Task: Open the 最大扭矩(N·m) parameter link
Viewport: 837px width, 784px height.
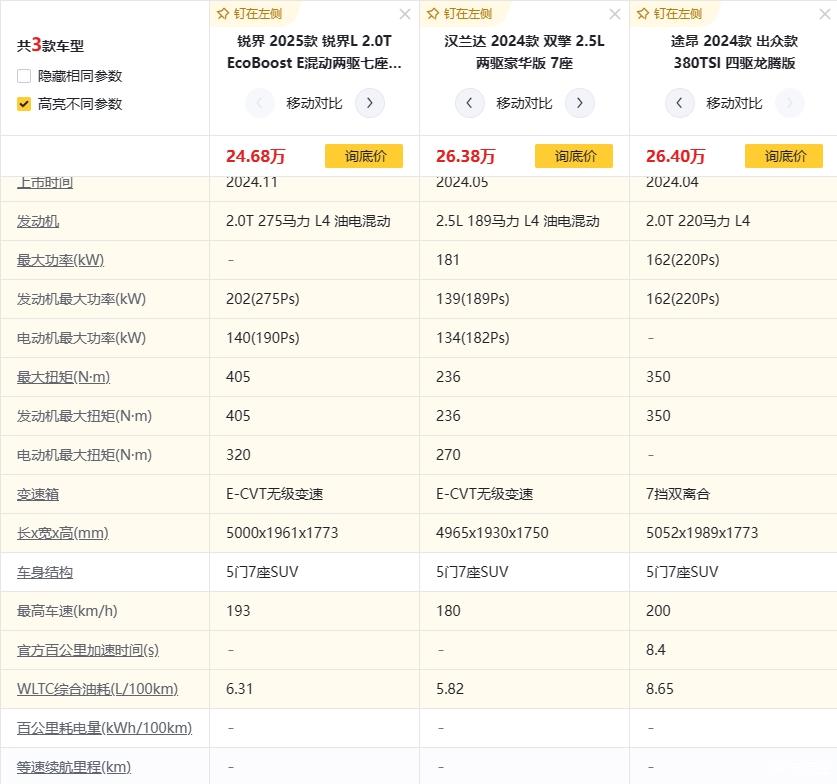Action: [63, 377]
